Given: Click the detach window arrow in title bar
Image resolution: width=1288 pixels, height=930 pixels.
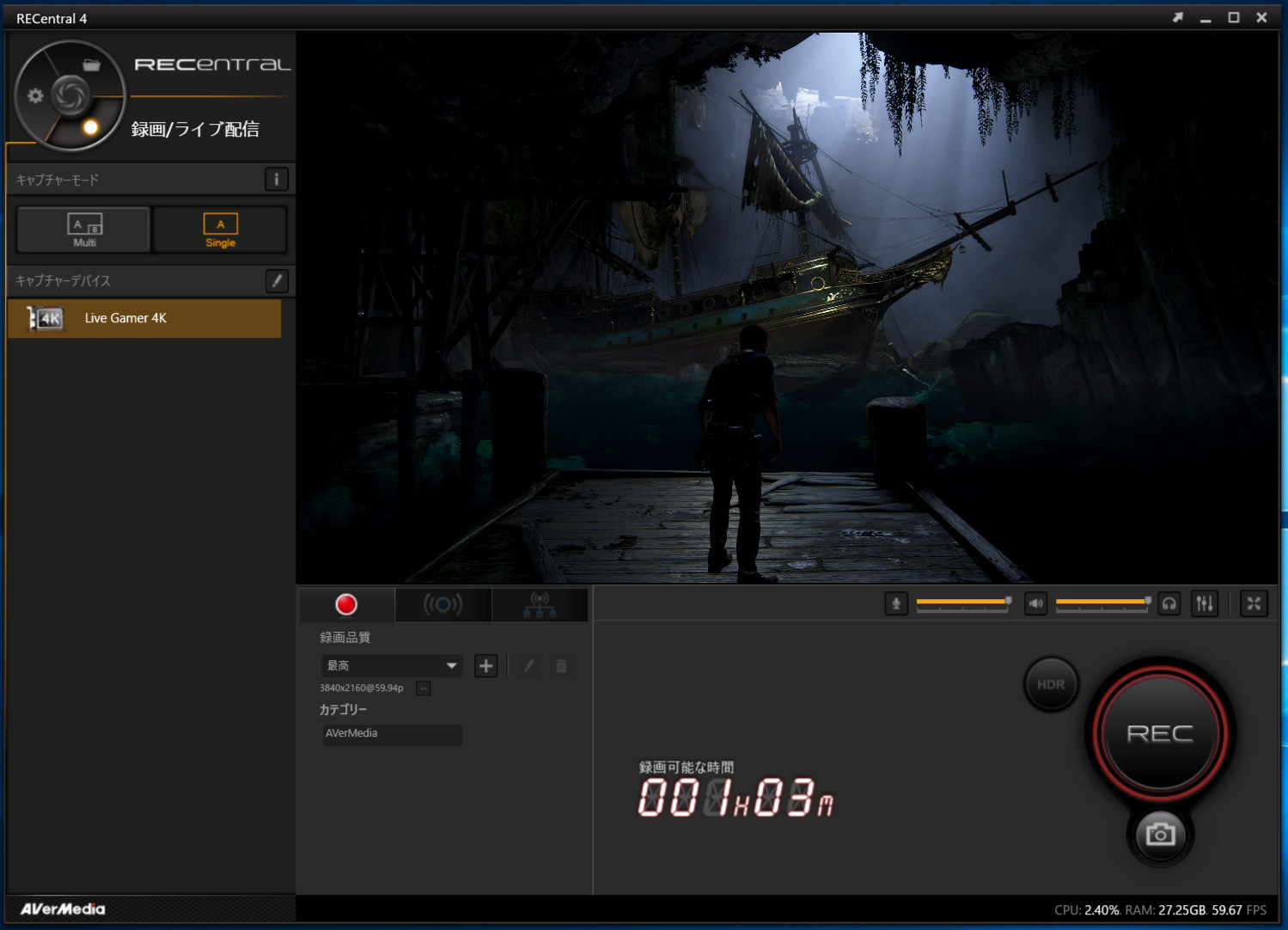Looking at the screenshot, I should tap(1177, 17).
